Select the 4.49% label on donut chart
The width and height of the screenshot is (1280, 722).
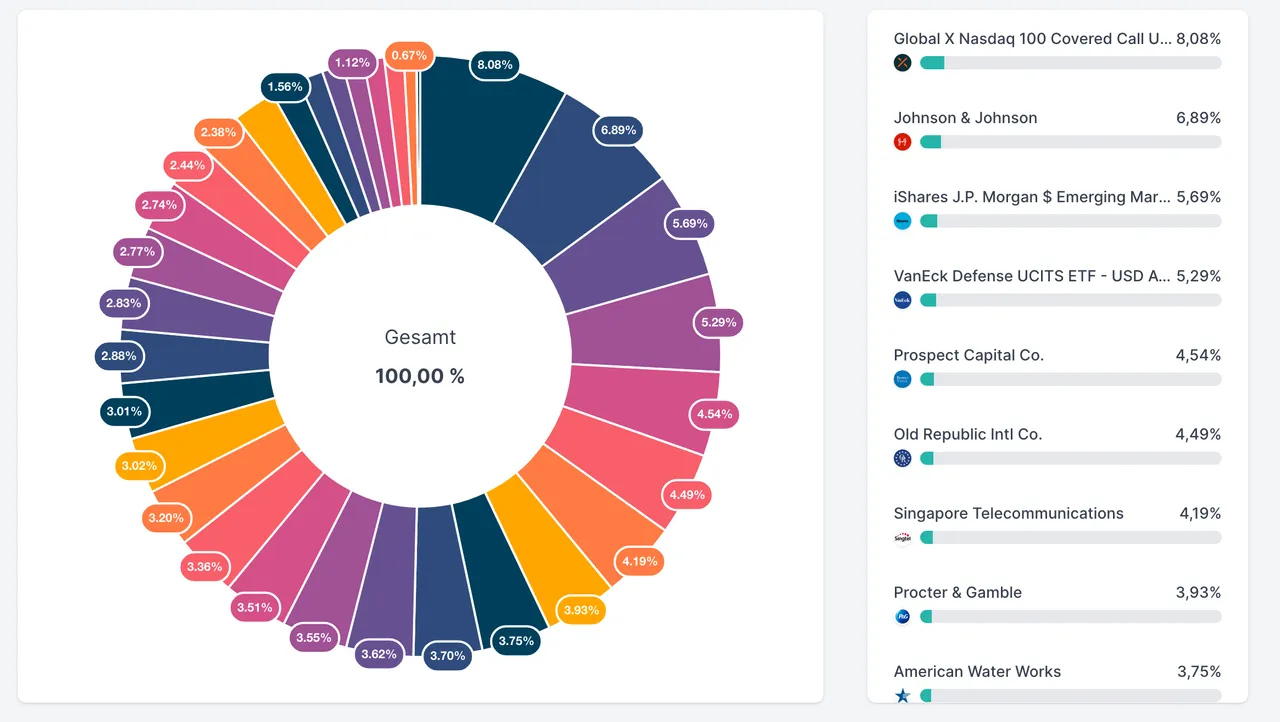pyautogui.click(x=688, y=495)
